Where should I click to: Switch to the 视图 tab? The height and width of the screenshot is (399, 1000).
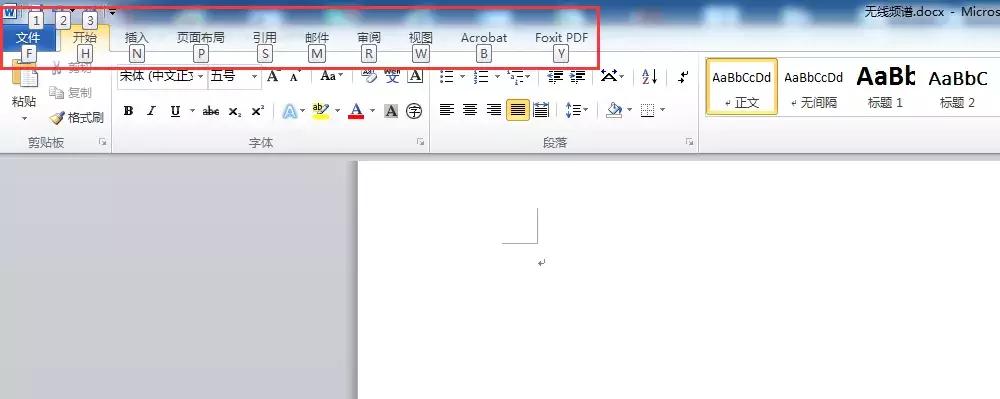(x=420, y=38)
